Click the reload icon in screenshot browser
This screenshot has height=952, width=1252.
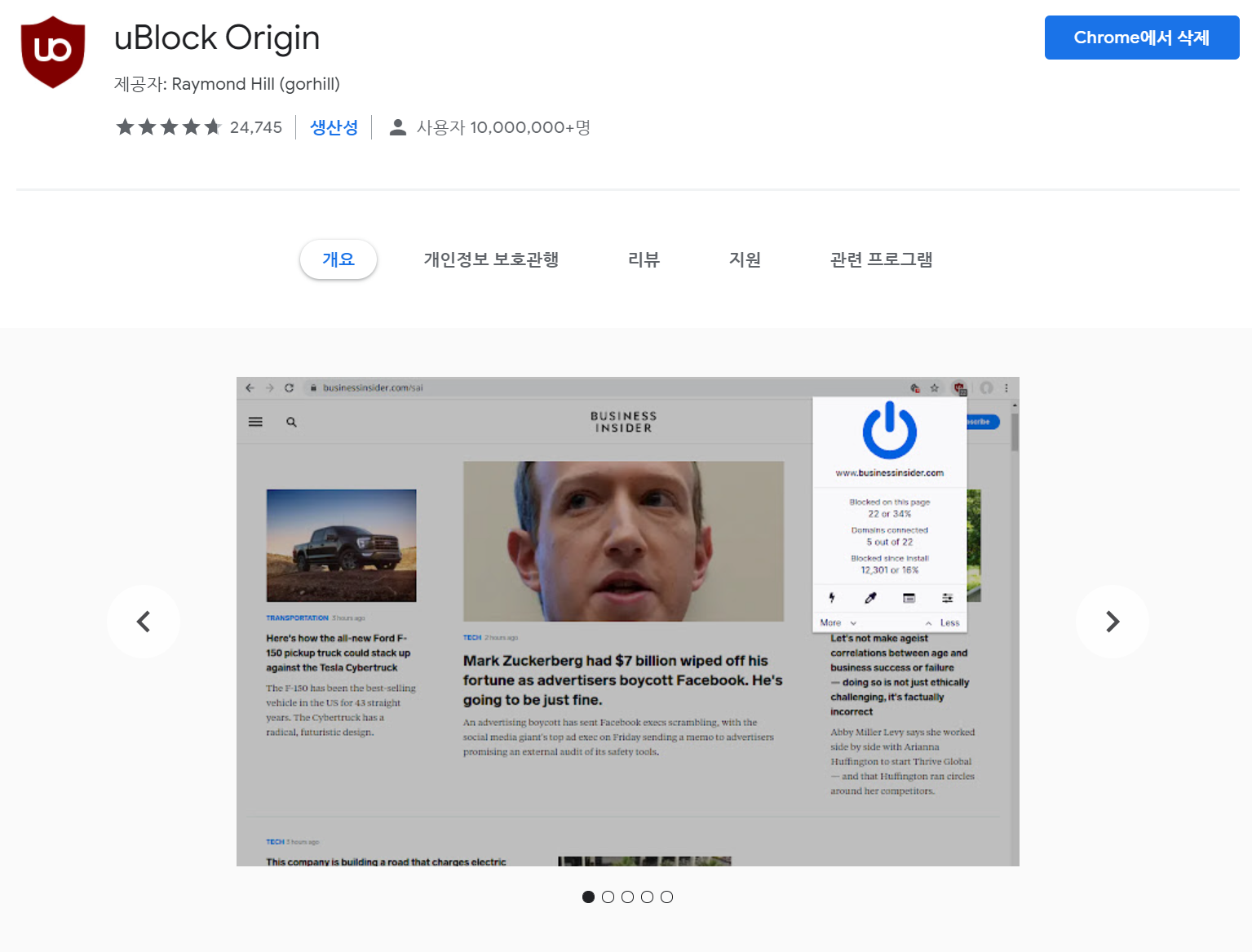click(290, 387)
